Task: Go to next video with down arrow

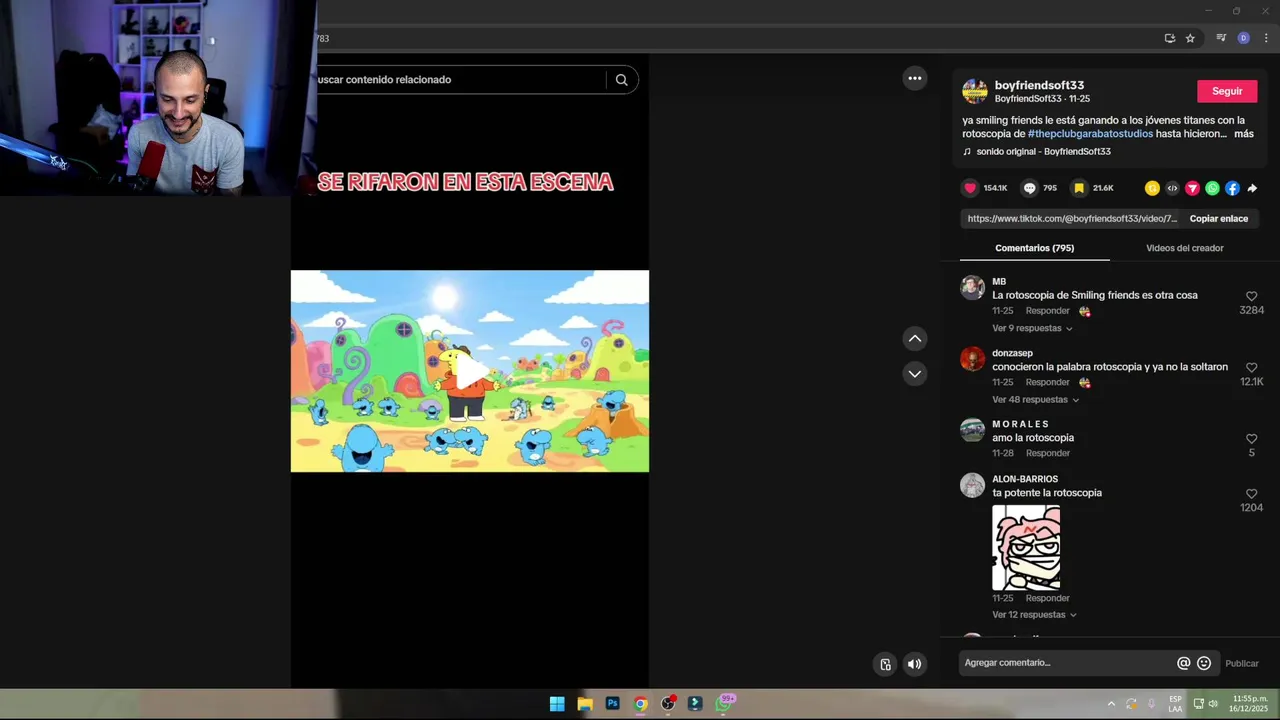Action: click(x=915, y=373)
